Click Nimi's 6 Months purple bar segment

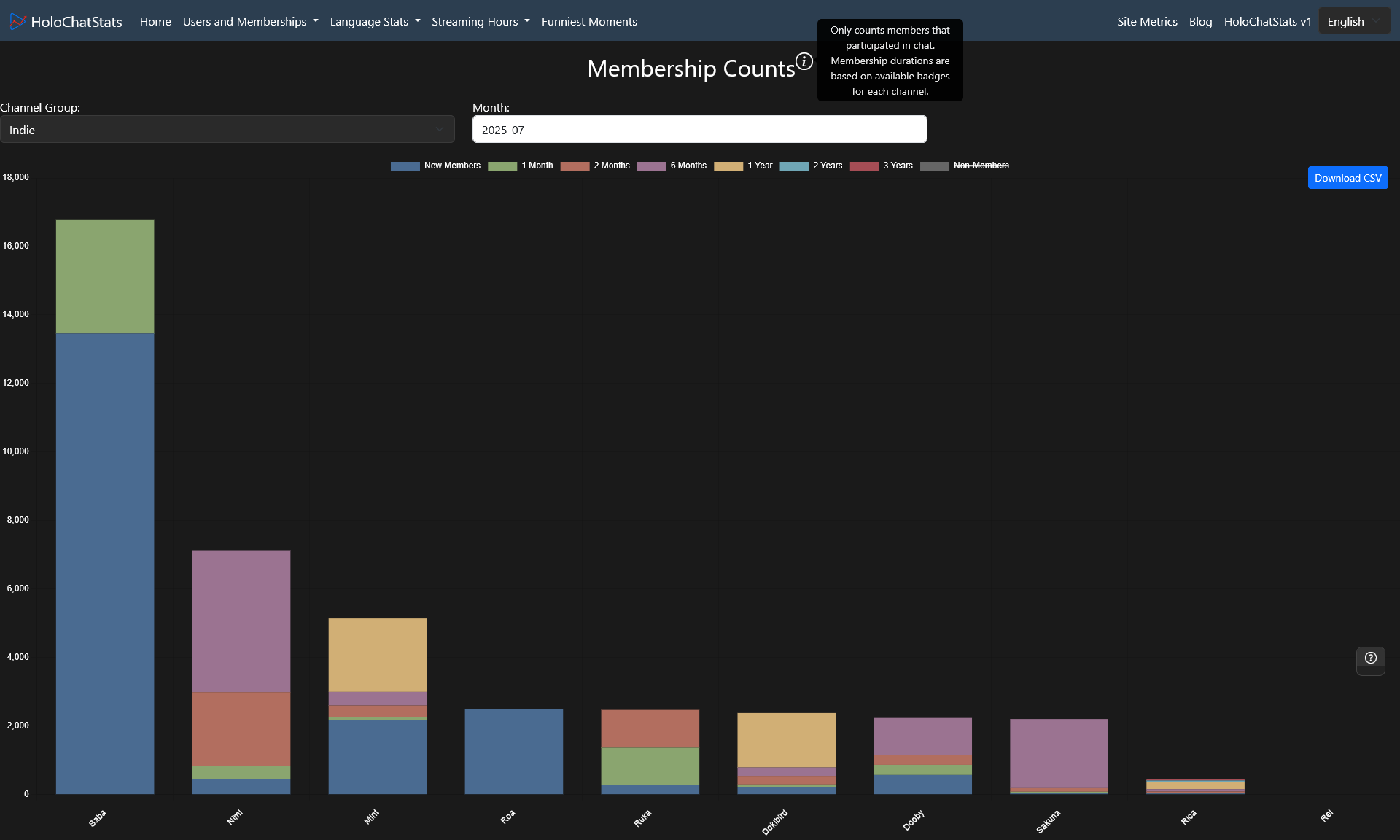point(241,621)
